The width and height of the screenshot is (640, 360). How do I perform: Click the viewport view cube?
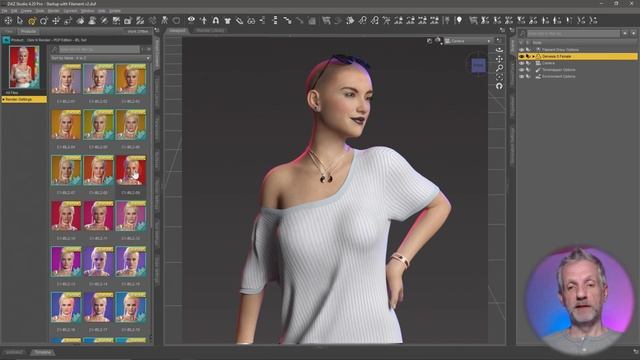(x=478, y=65)
